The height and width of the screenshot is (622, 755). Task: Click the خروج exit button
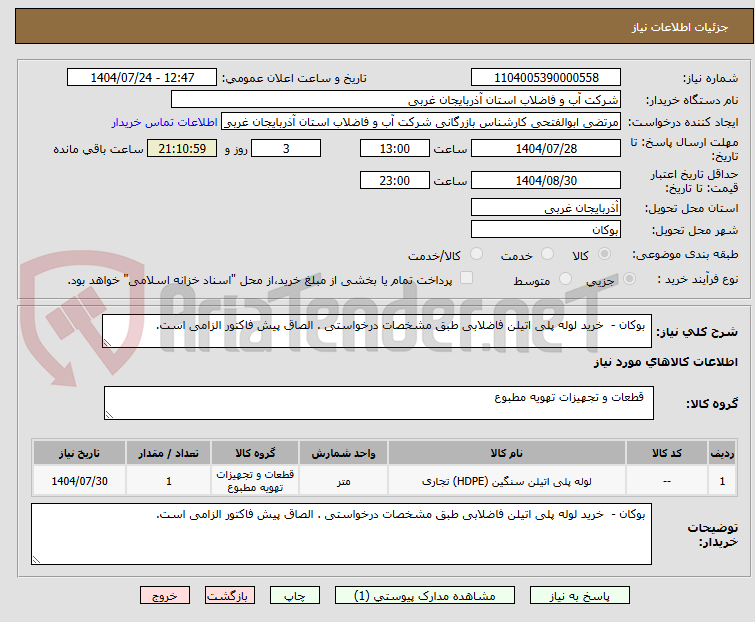[x=165, y=595]
